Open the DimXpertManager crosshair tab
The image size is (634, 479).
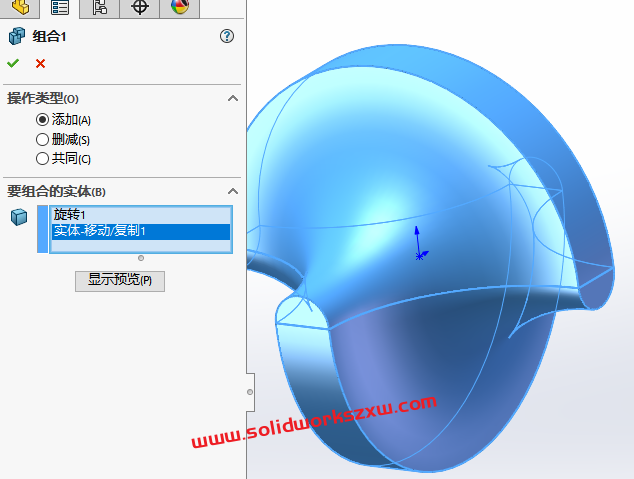point(139,7)
